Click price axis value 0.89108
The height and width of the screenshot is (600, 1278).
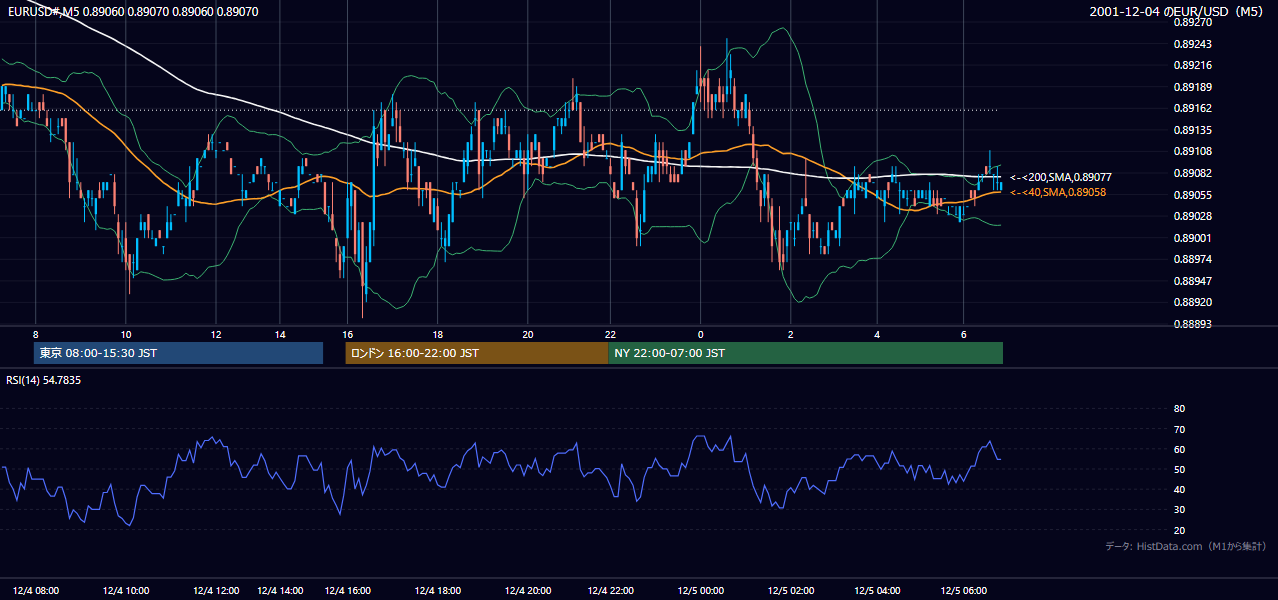coord(1193,151)
